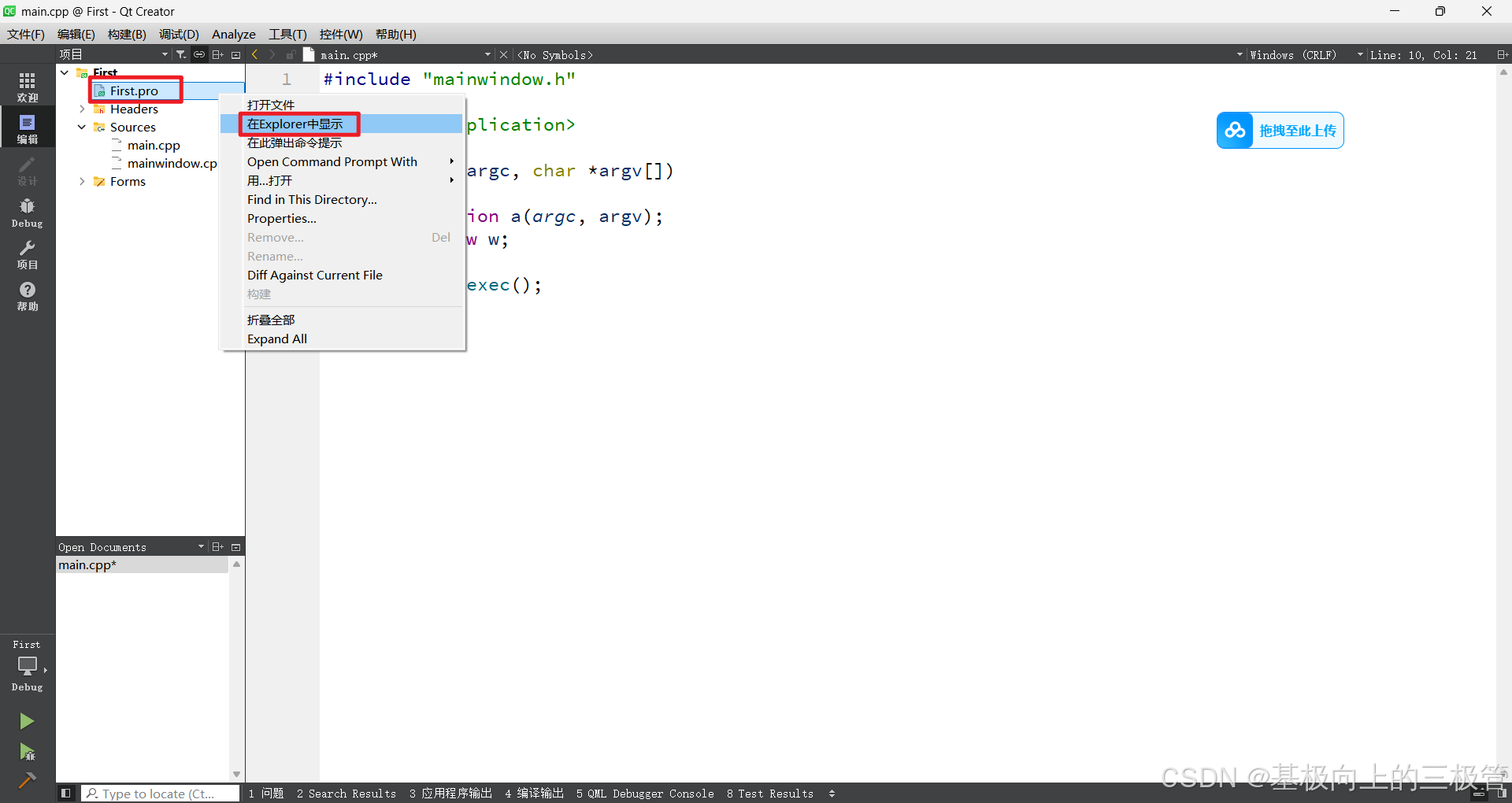Open the Open Command Prompt With submenu

(x=342, y=161)
